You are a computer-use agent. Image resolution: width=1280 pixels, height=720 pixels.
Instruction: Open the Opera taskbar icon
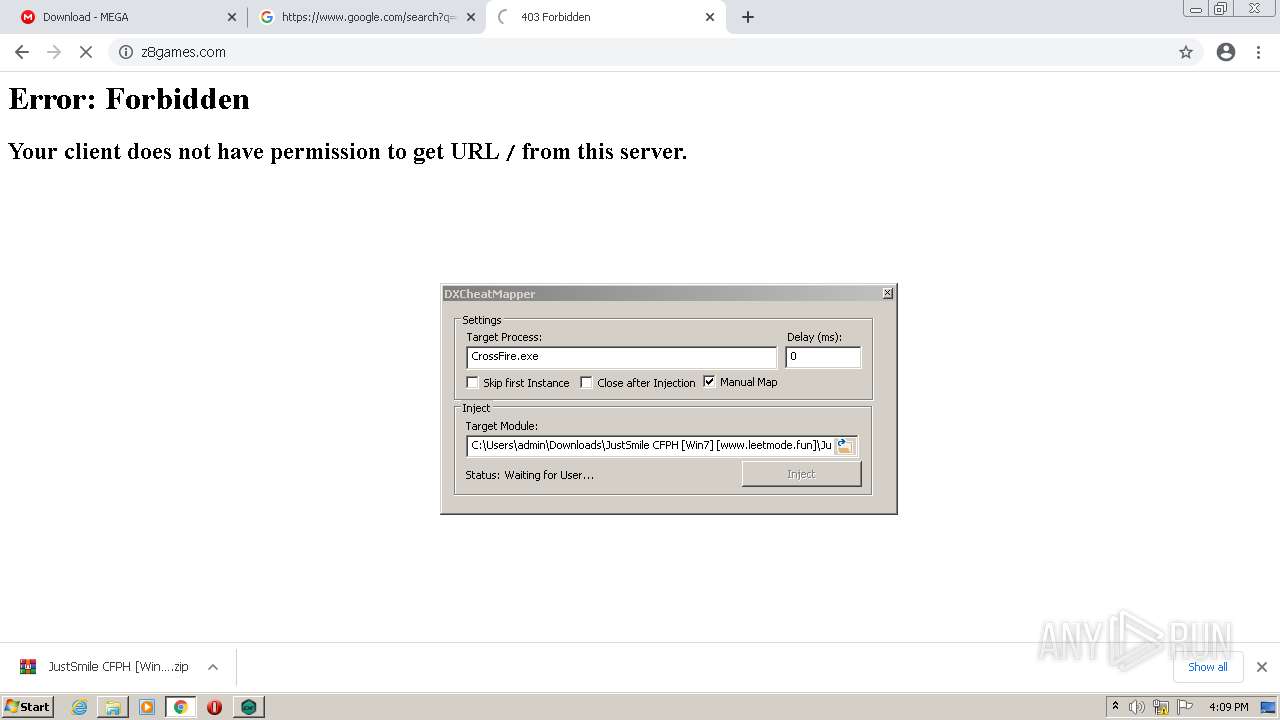click(x=214, y=707)
